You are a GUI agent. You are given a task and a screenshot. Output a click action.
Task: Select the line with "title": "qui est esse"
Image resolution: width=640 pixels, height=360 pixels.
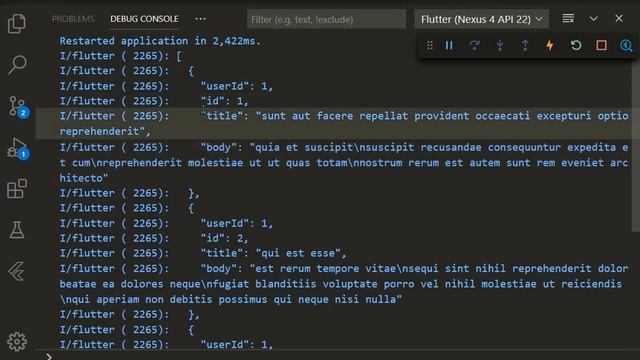click(203, 253)
